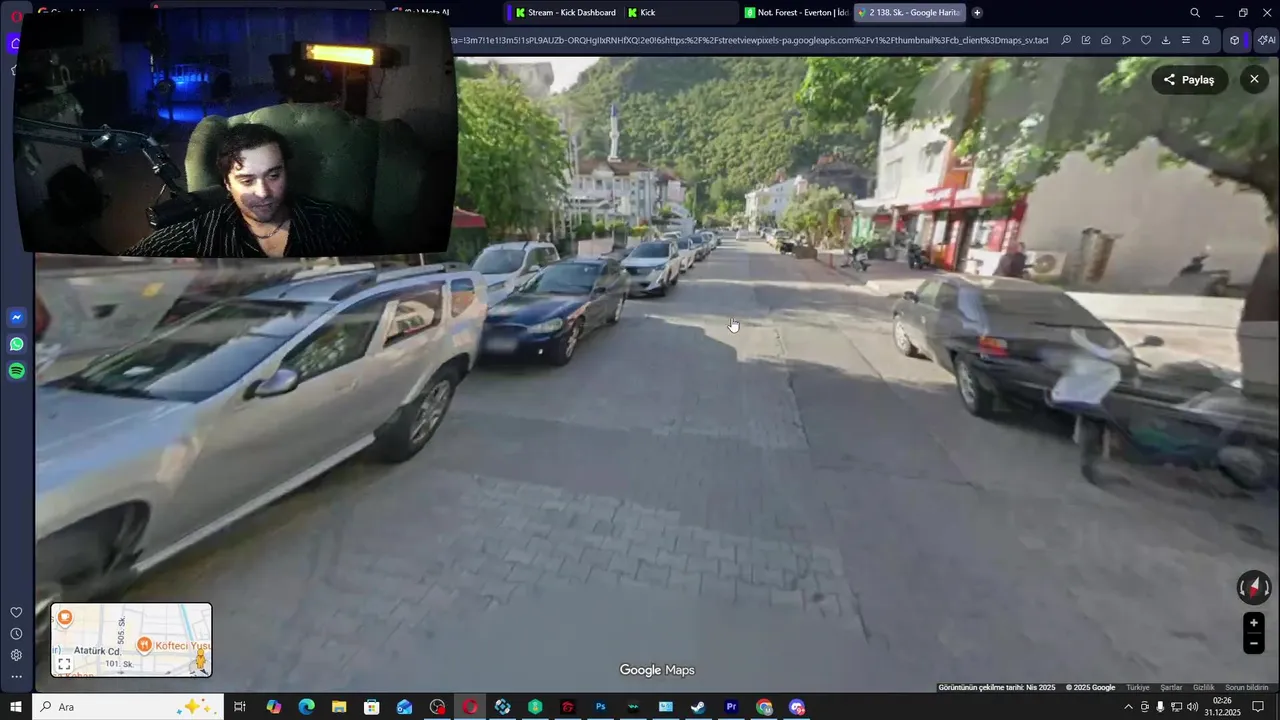Click the Sorun bildirin link
The height and width of the screenshot is (720, 1280).
[x=1247, y=687]
